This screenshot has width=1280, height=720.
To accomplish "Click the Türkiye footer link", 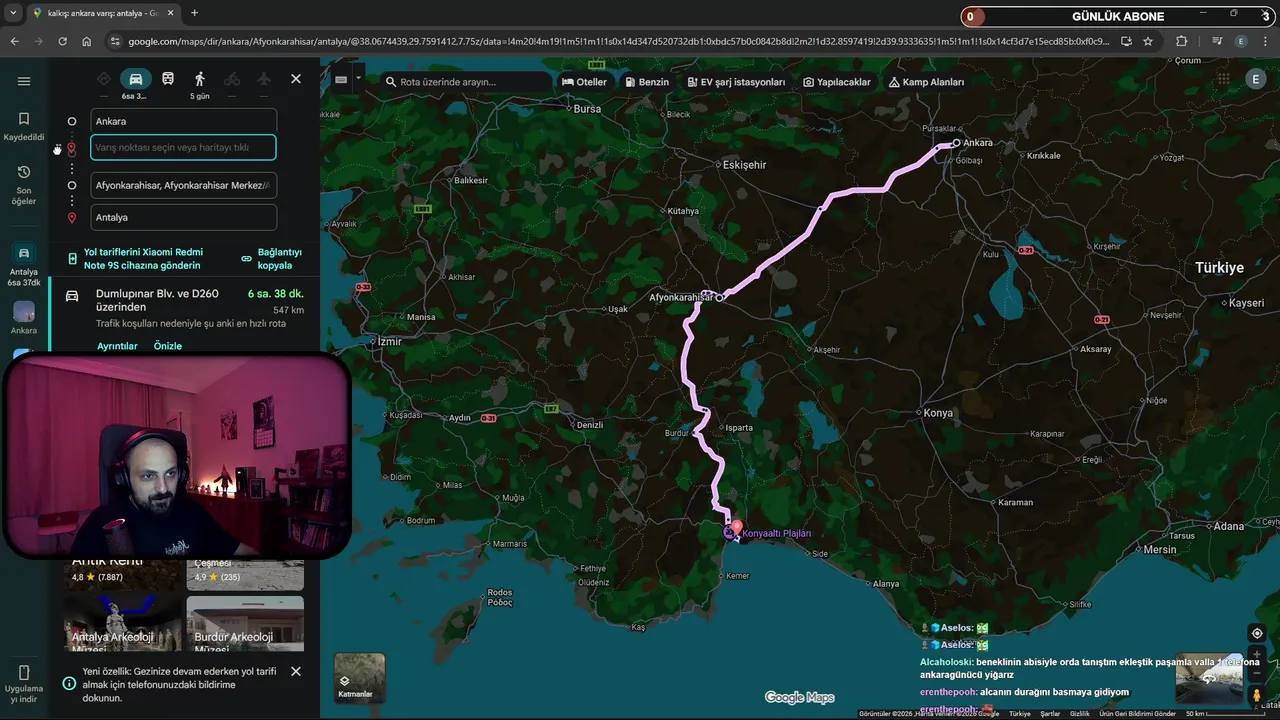I will click(1020, 714).
